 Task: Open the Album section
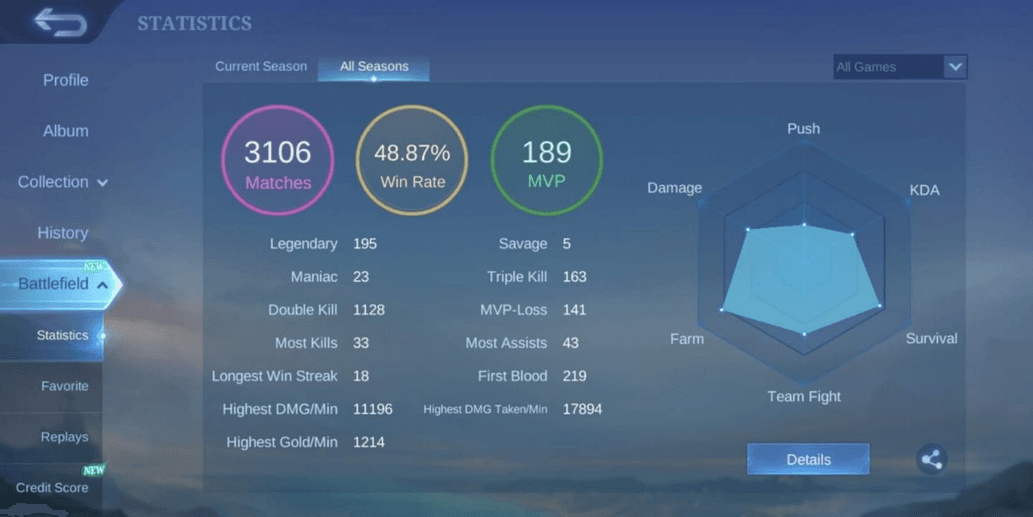(66, 130)
